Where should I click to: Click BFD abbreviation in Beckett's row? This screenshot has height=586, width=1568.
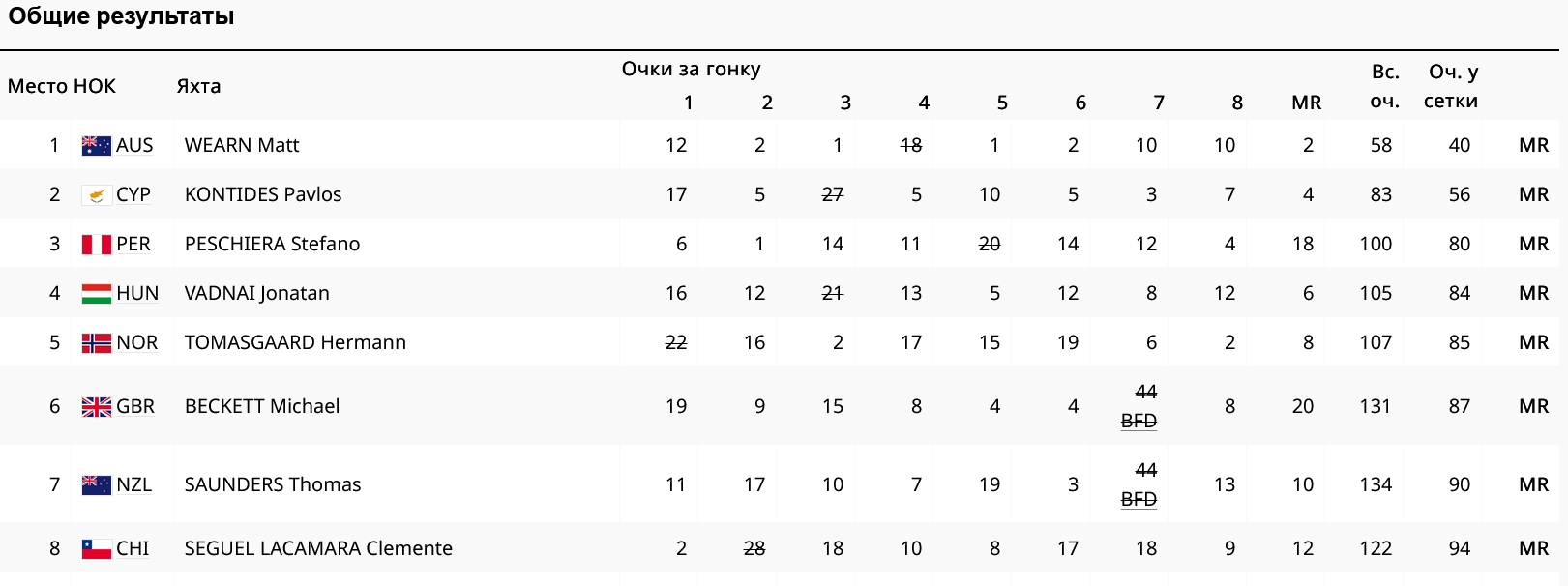pos(1139,422)
